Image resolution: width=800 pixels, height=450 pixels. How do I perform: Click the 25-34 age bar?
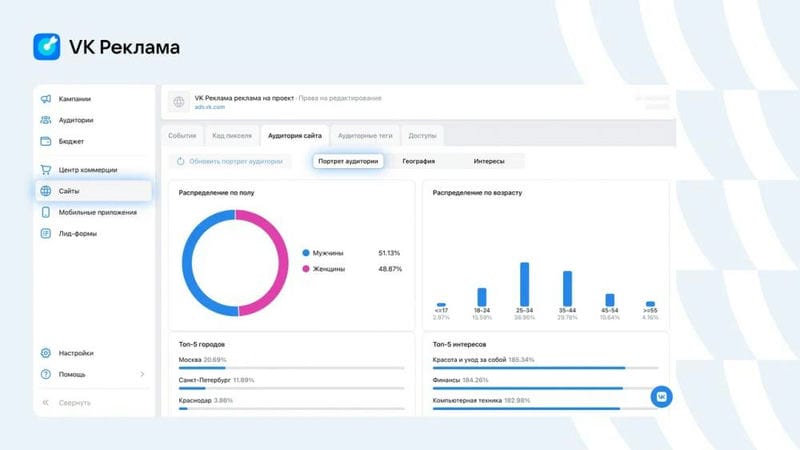point(524,284)
